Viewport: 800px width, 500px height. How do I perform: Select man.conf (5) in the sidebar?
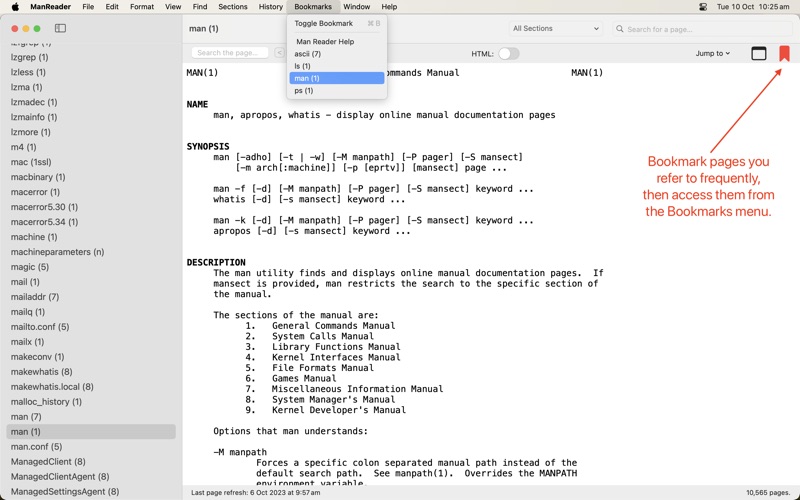tap(91, 446)
